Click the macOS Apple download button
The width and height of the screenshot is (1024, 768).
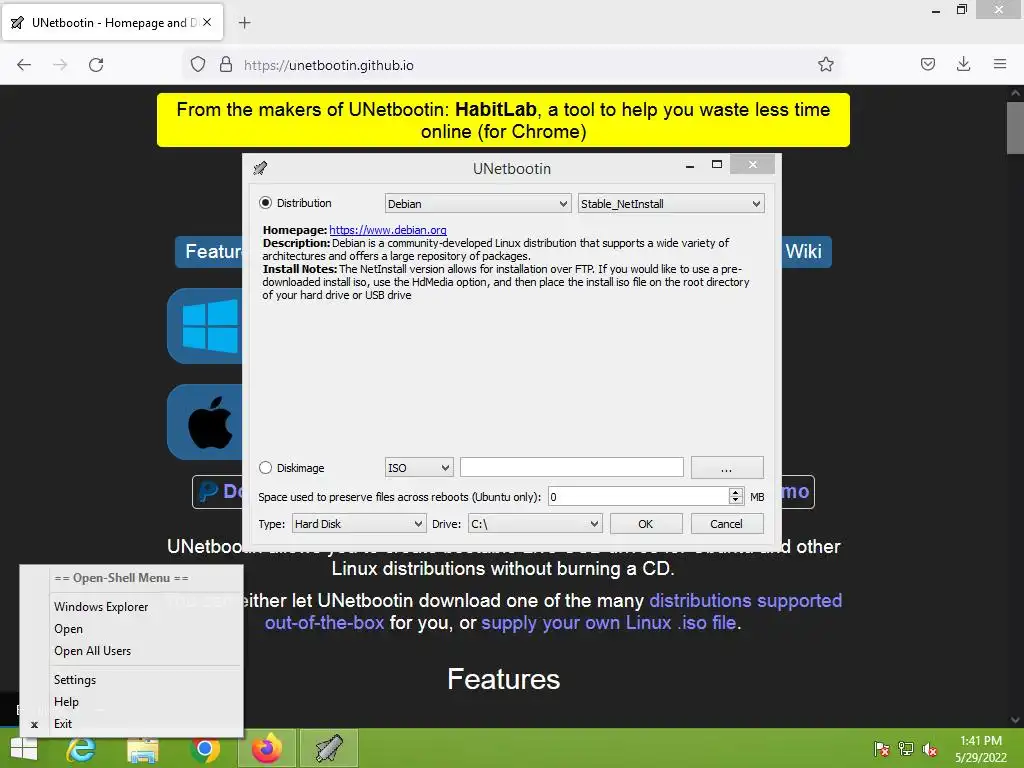205,422
